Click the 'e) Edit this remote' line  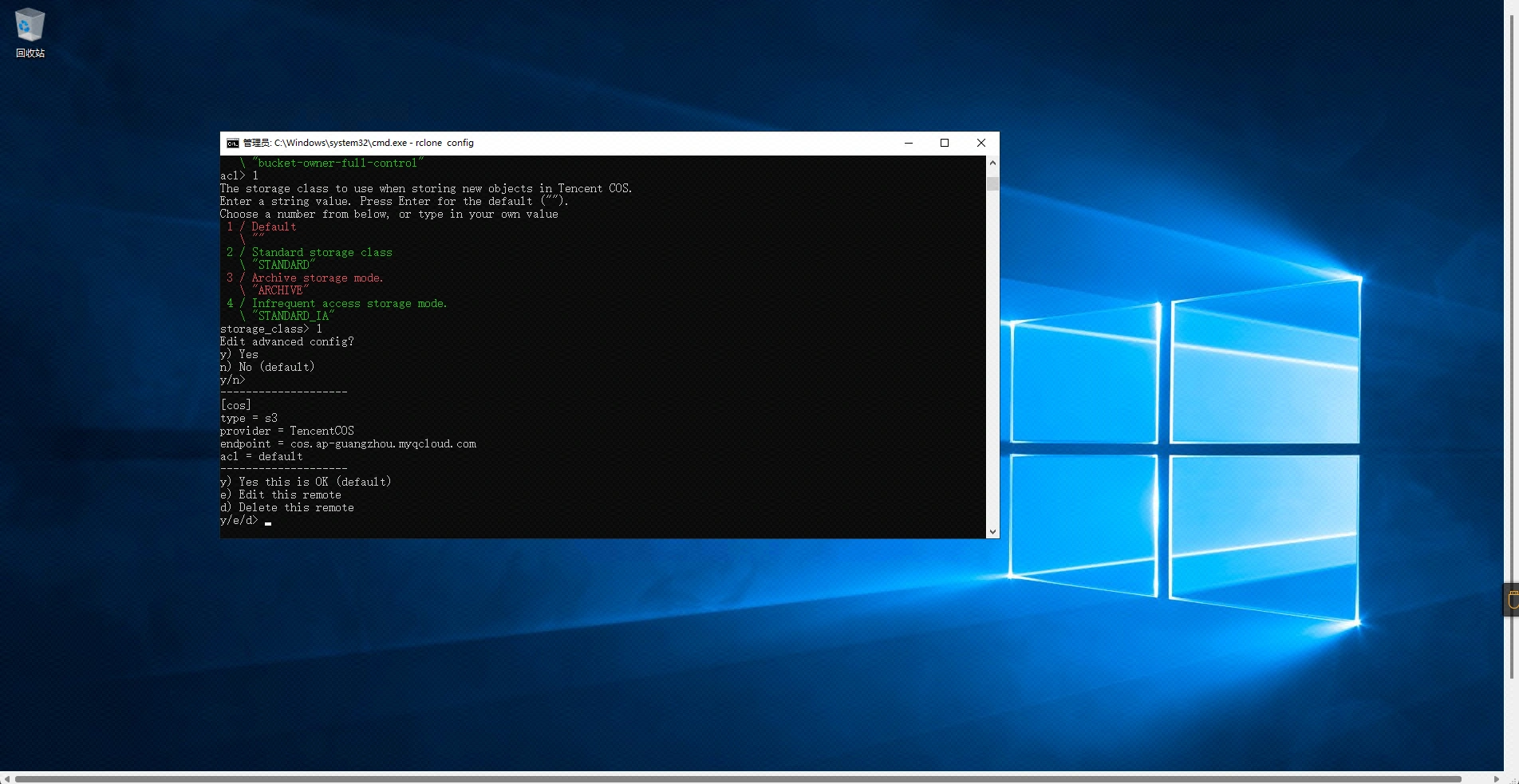281,494
